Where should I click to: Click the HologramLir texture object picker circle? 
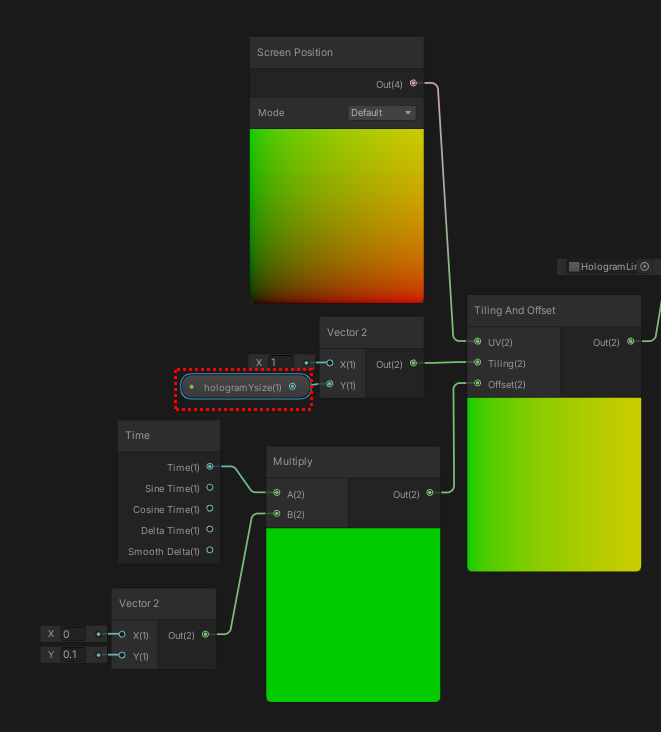click(x=645, y=266)
